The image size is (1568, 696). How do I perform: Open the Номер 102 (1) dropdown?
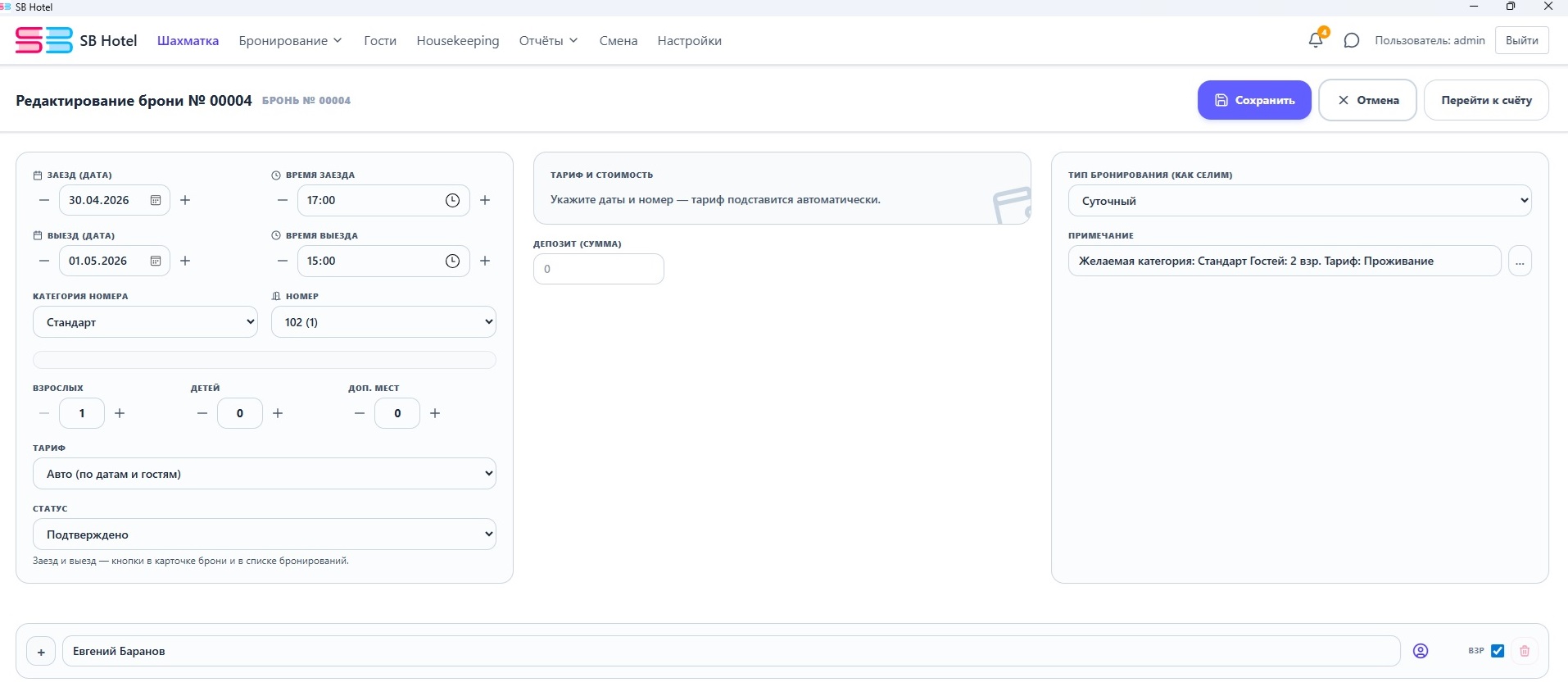click(383, 322)
